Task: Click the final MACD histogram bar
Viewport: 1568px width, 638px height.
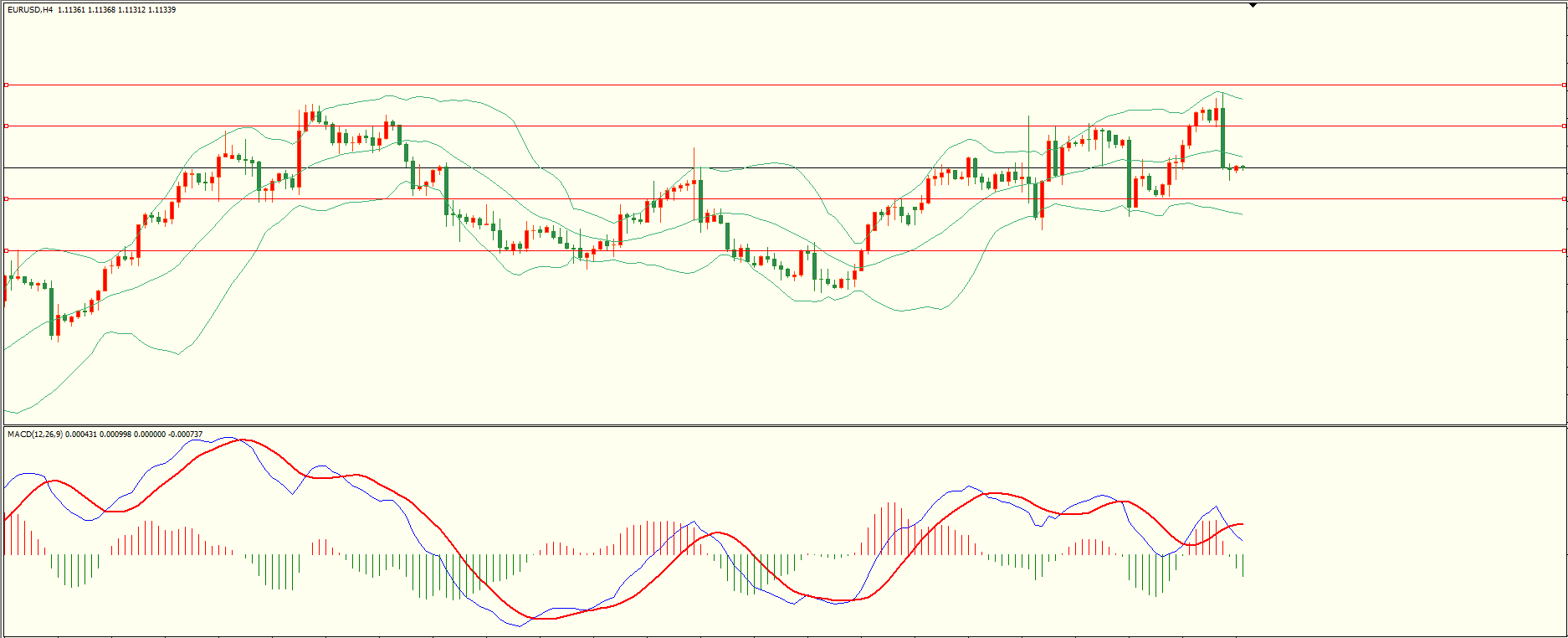Action: tap(1243, 565)
